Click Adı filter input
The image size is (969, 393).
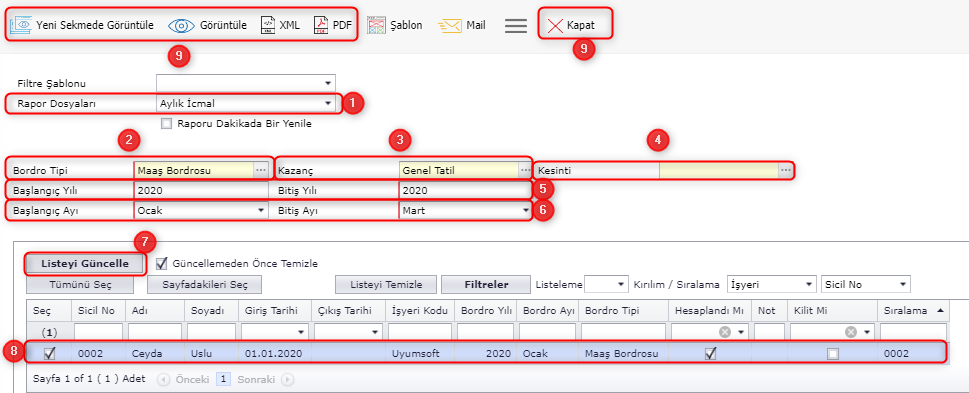tap(155, 332)
